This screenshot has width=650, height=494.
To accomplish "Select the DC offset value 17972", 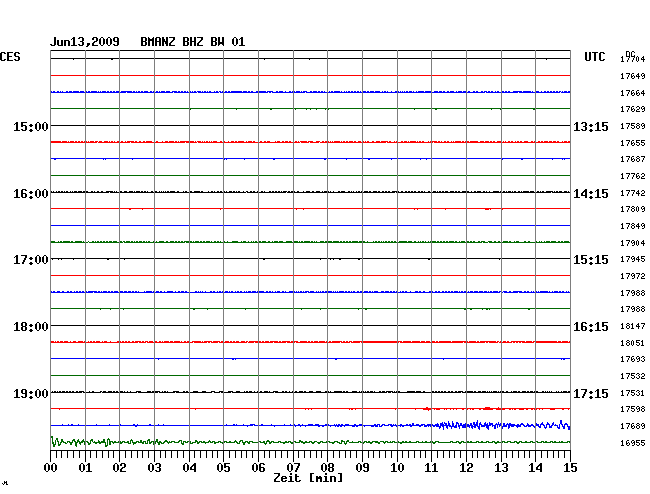I will [x=633, y=276].
